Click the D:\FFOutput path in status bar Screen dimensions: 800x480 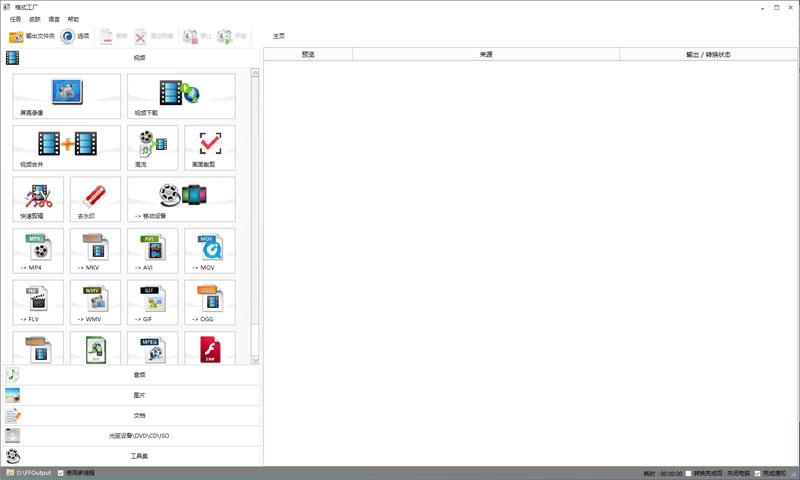tap(34, 473)
